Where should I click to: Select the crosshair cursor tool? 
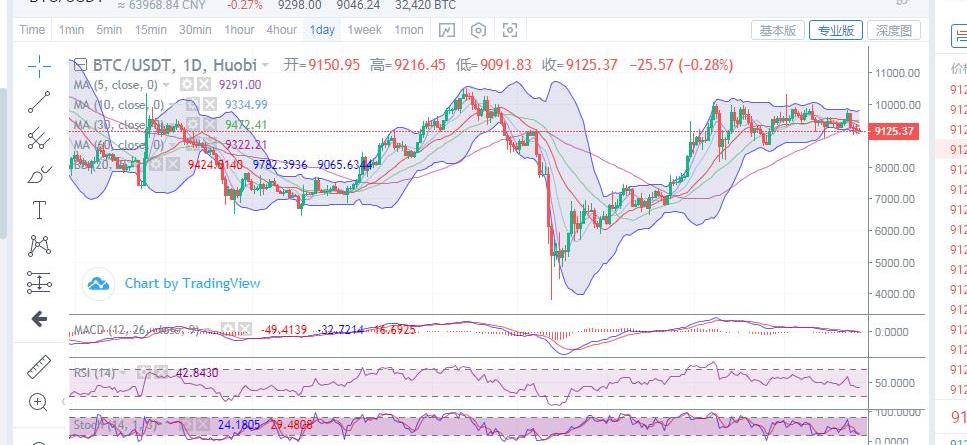tap(39, 67)
